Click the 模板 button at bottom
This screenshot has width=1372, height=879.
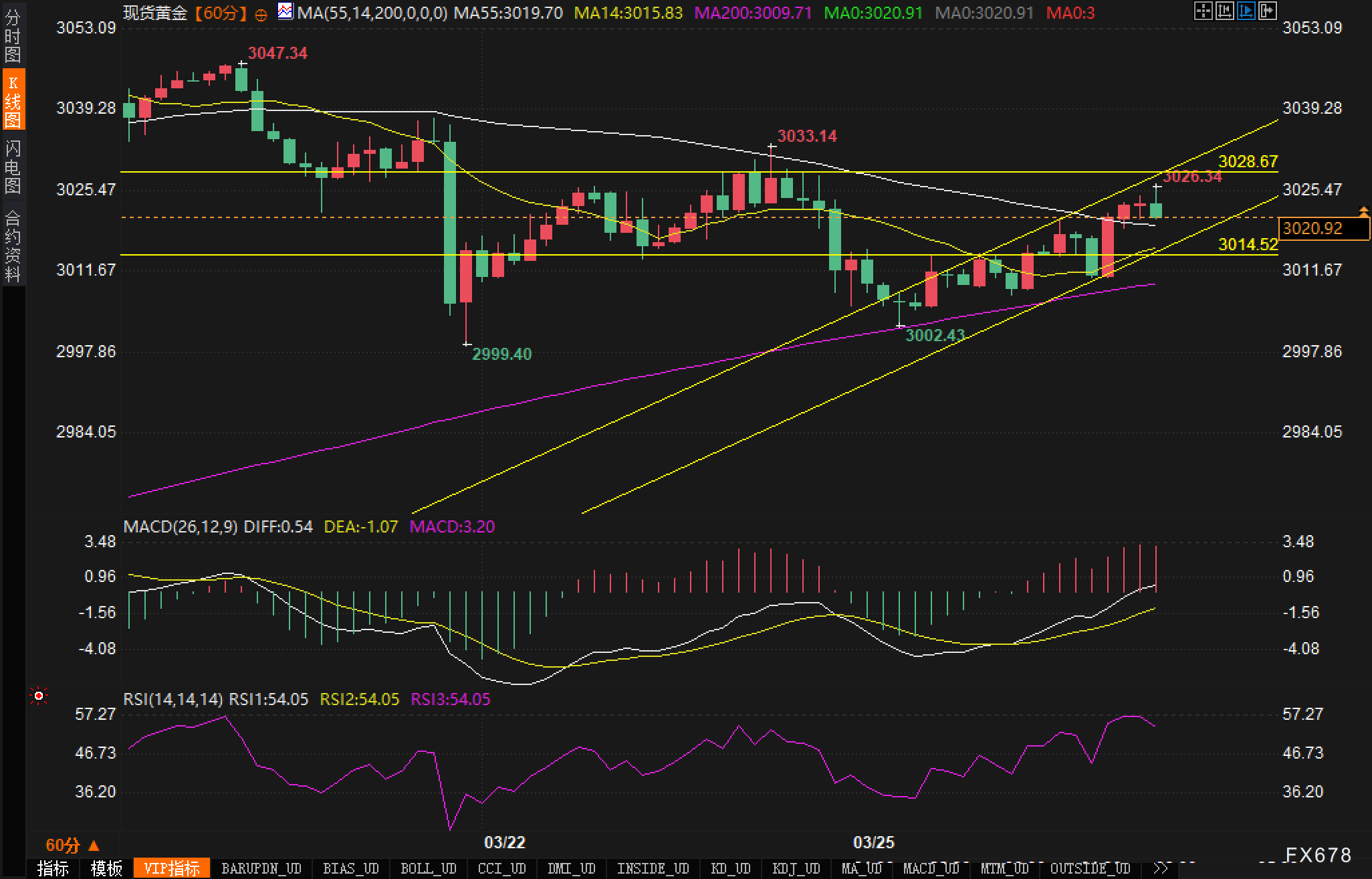pyautogui.click(x=106, y=868)
